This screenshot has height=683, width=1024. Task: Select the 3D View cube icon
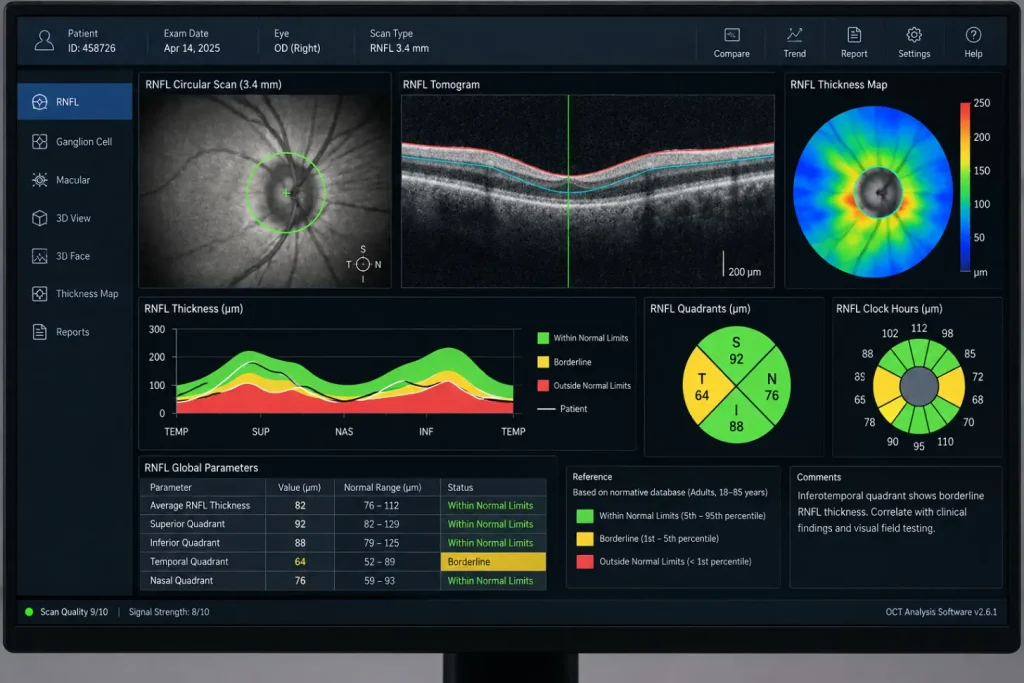point(40,218)
